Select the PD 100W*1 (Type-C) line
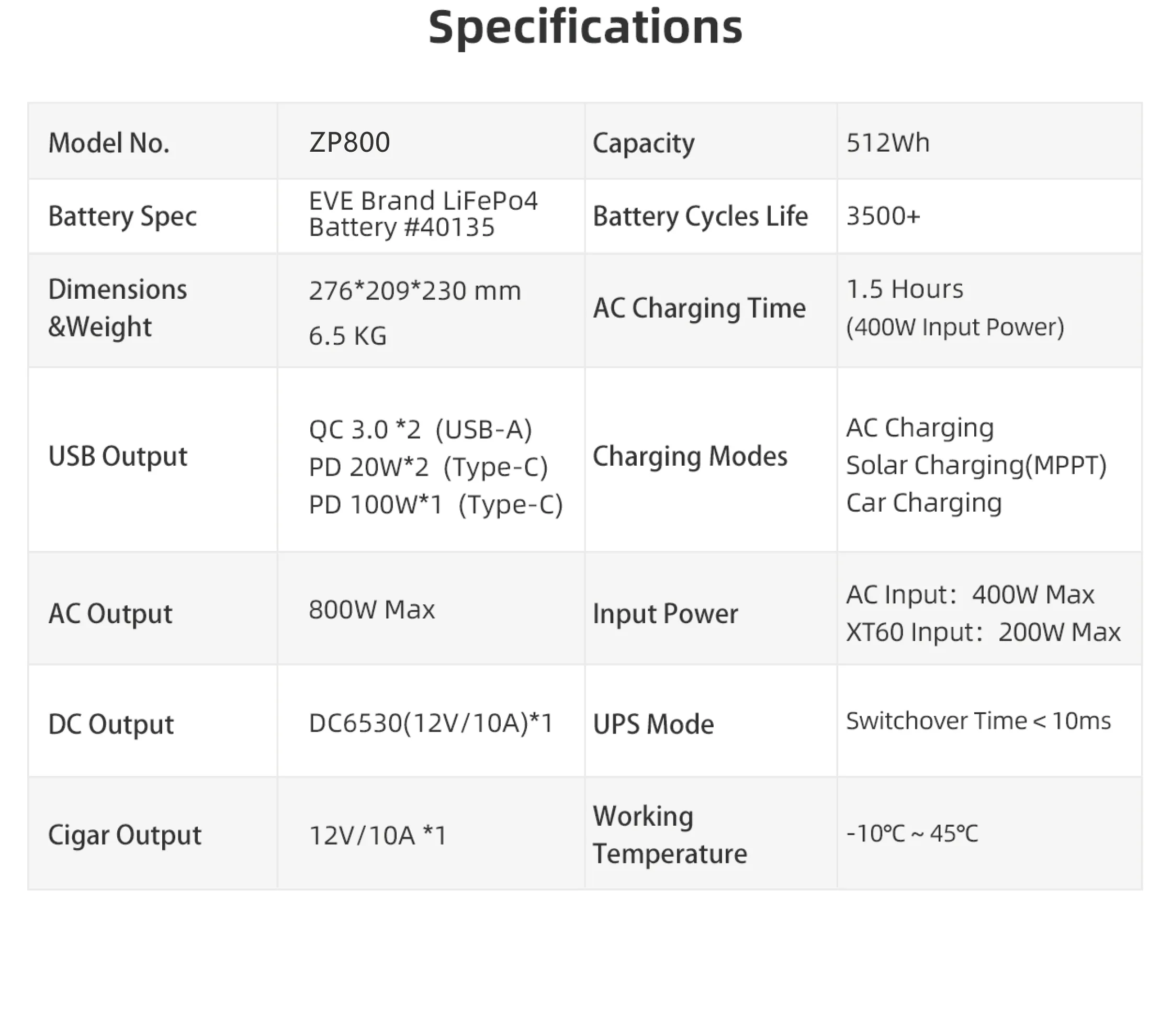The width and height of the screenshot is (1172, 1036). point(436,504)
